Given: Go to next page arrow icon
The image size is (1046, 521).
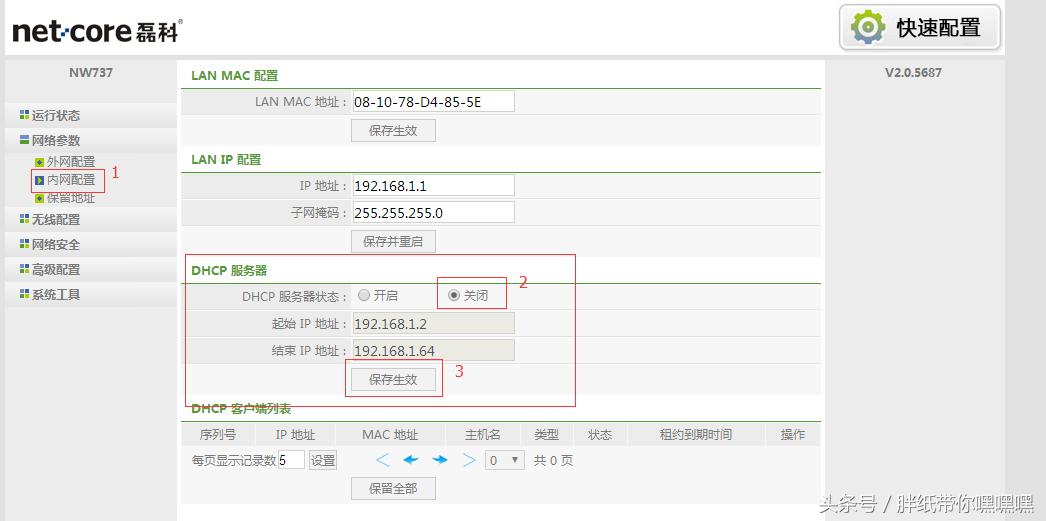Looking at the screenshot, I should 440,460.
